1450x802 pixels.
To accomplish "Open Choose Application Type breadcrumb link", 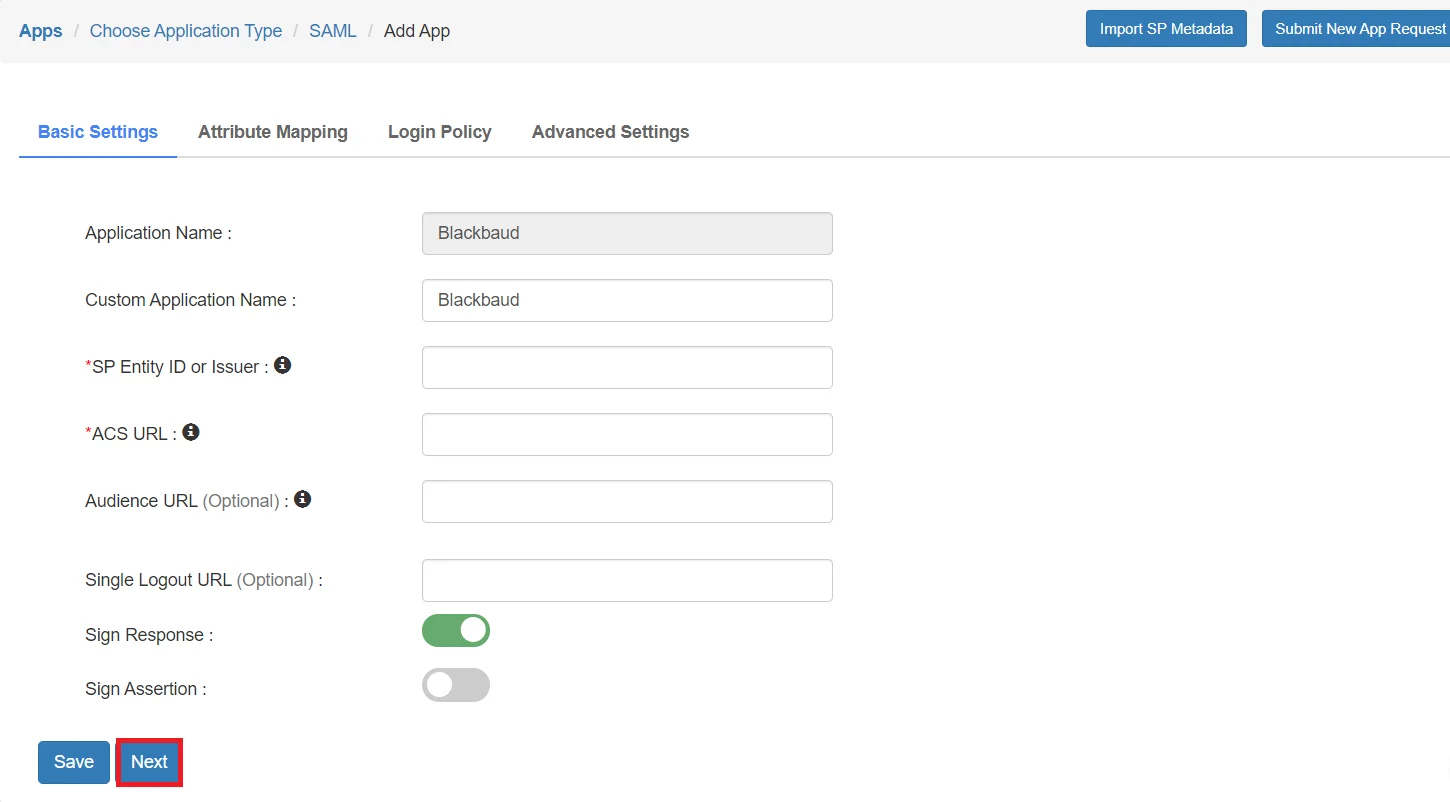I will [x=186, y=31].
